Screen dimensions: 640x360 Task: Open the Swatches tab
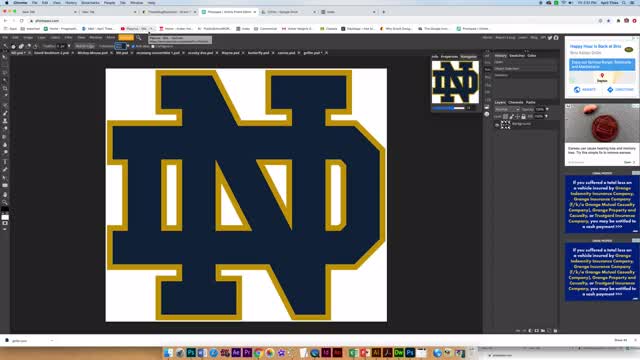pos(517,56)
